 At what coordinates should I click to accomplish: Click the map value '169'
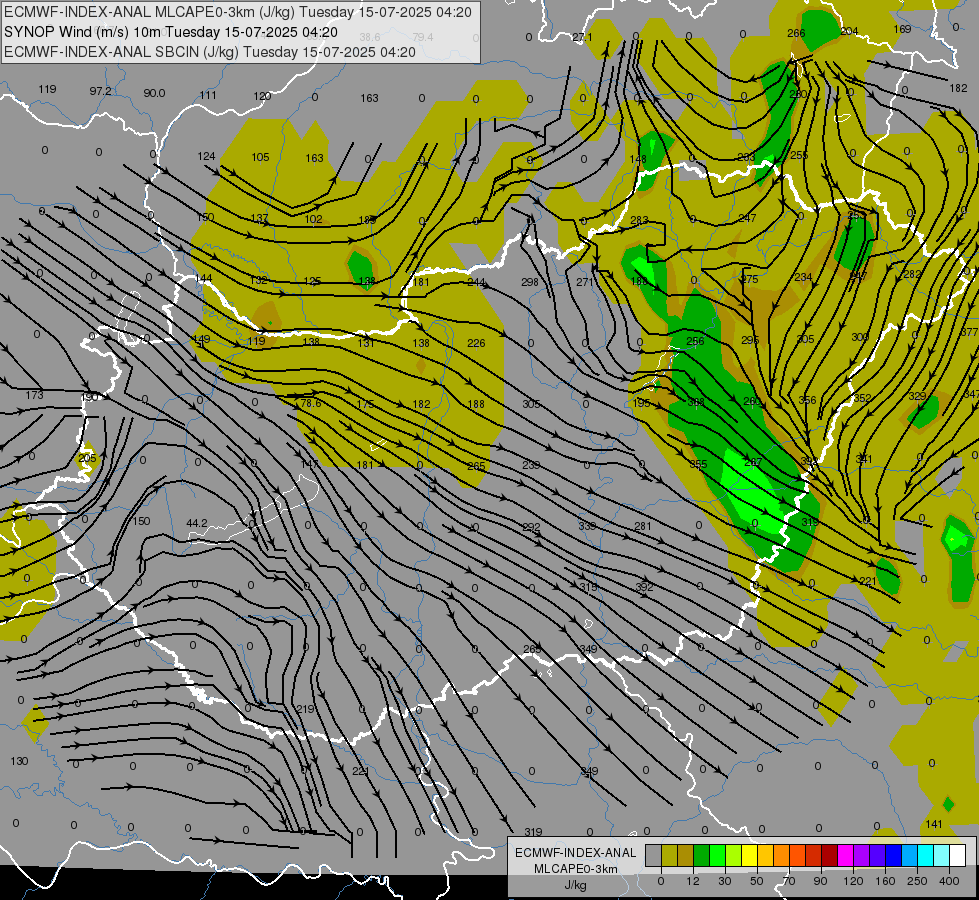tap(902, 29)
